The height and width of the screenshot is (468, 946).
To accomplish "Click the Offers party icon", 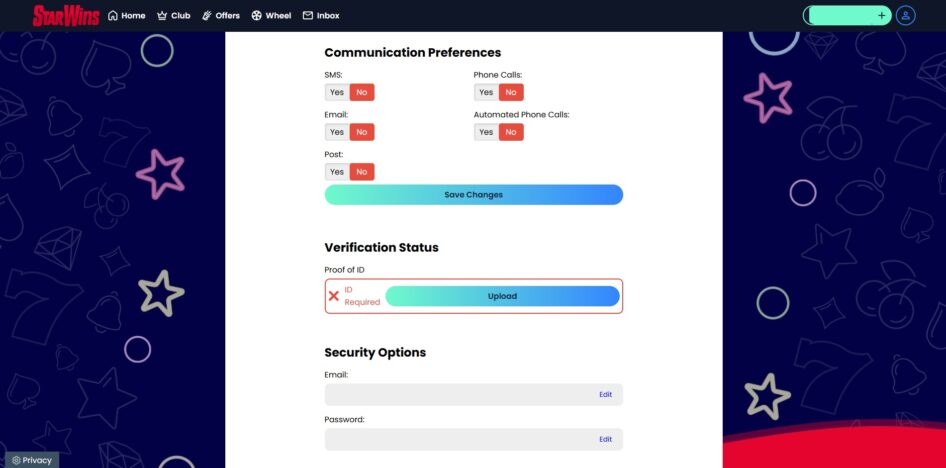I will (x=206, y=16).
